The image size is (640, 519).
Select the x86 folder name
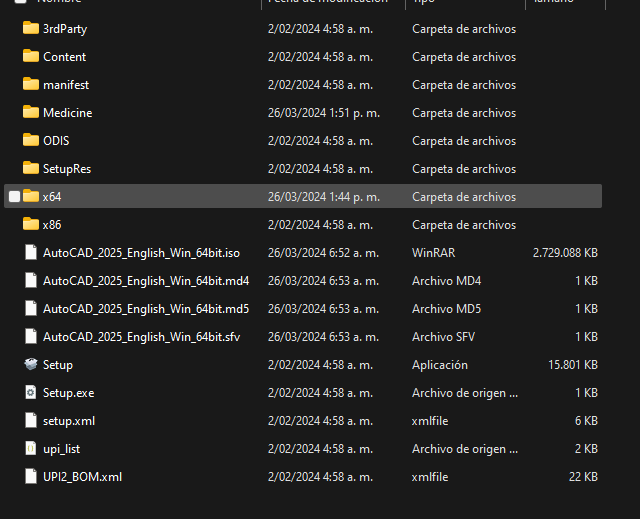pyautogui.click(x=52, y=225)
